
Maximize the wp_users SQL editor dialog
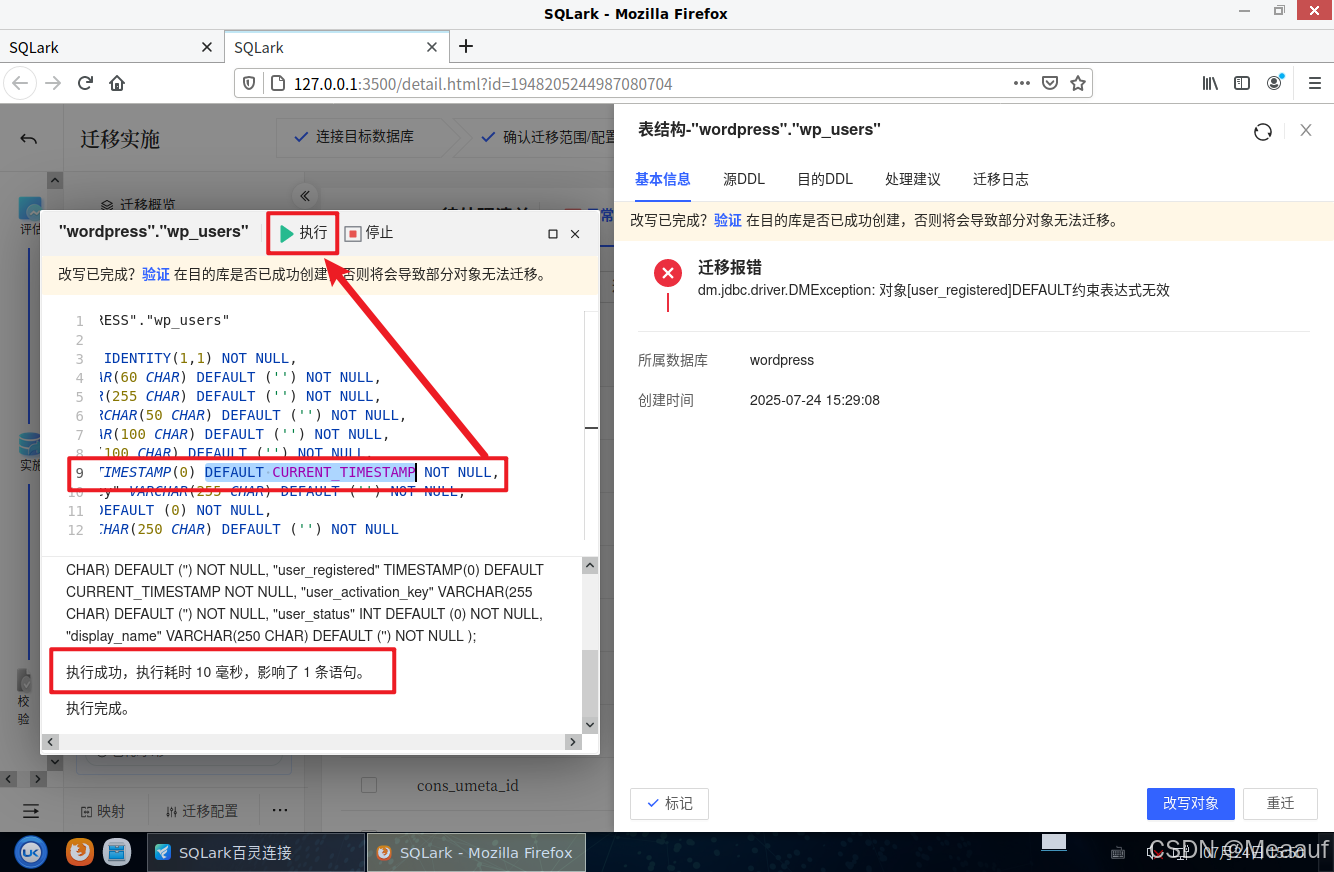[553, 233]
